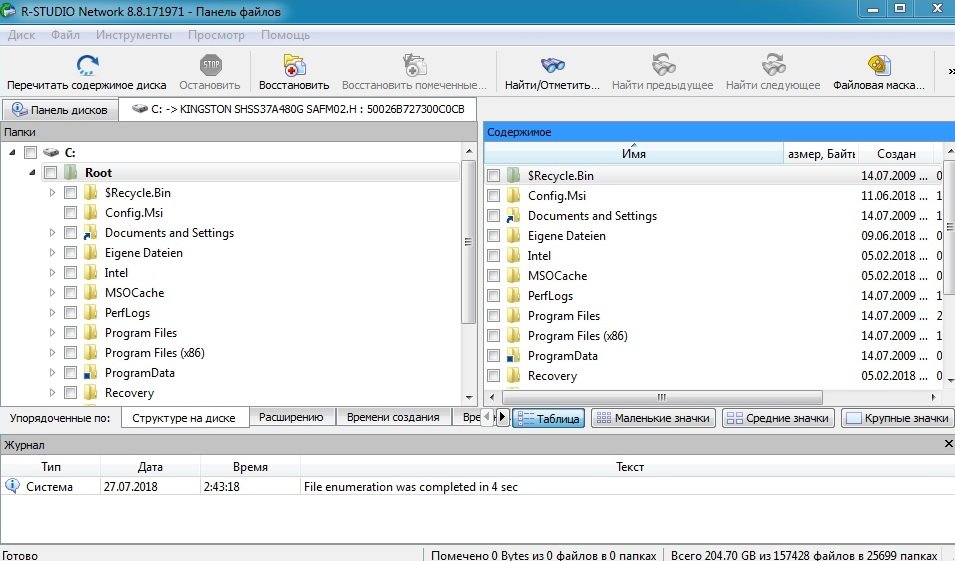
Task: Click the contents horizontal scrollbar thumb
Action: [x=662, y=397]
